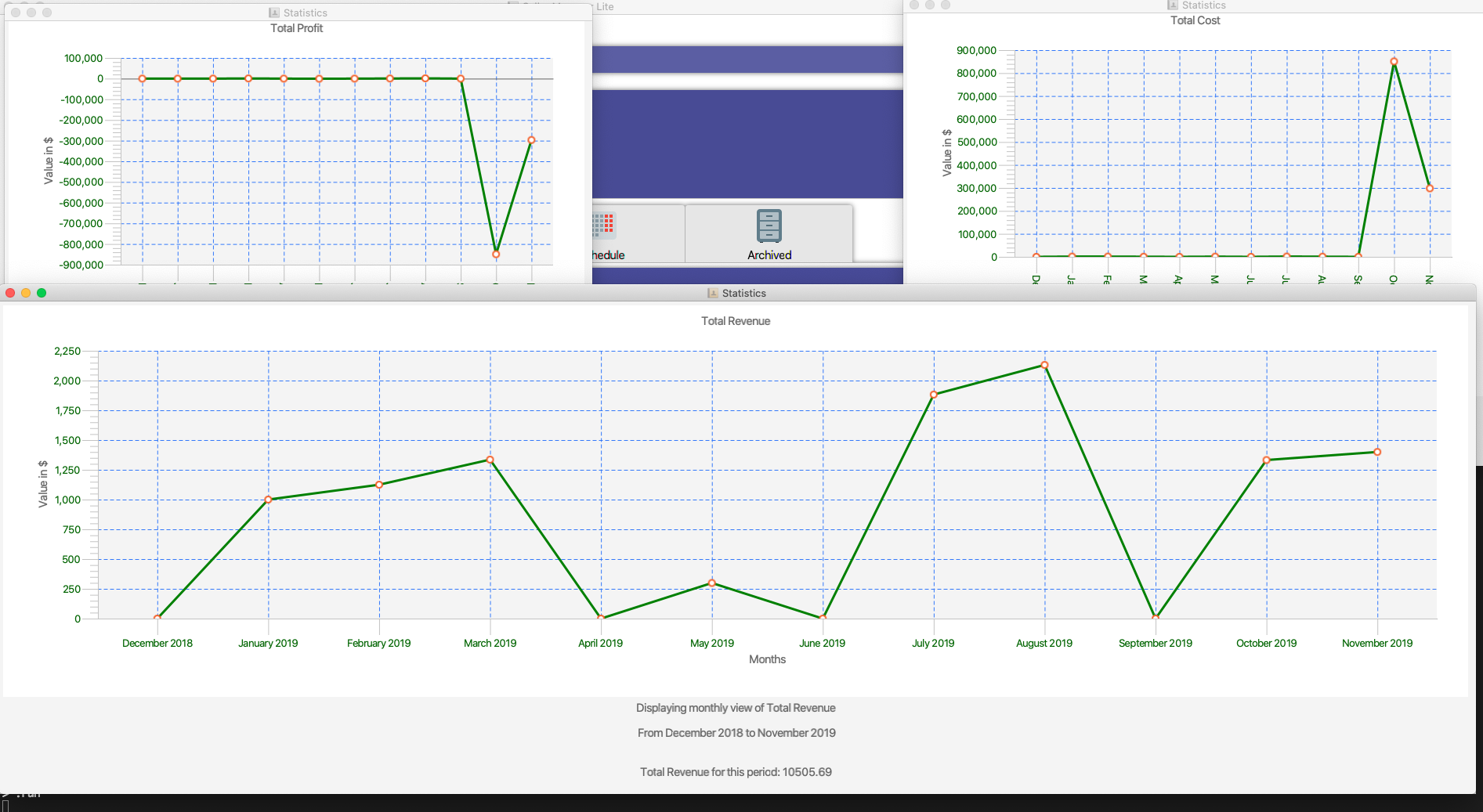The width and height of the screenshot is (1483, 812).
Task: Click the final 300,000 point in Total Cost chart
Action: (1430, 189)
